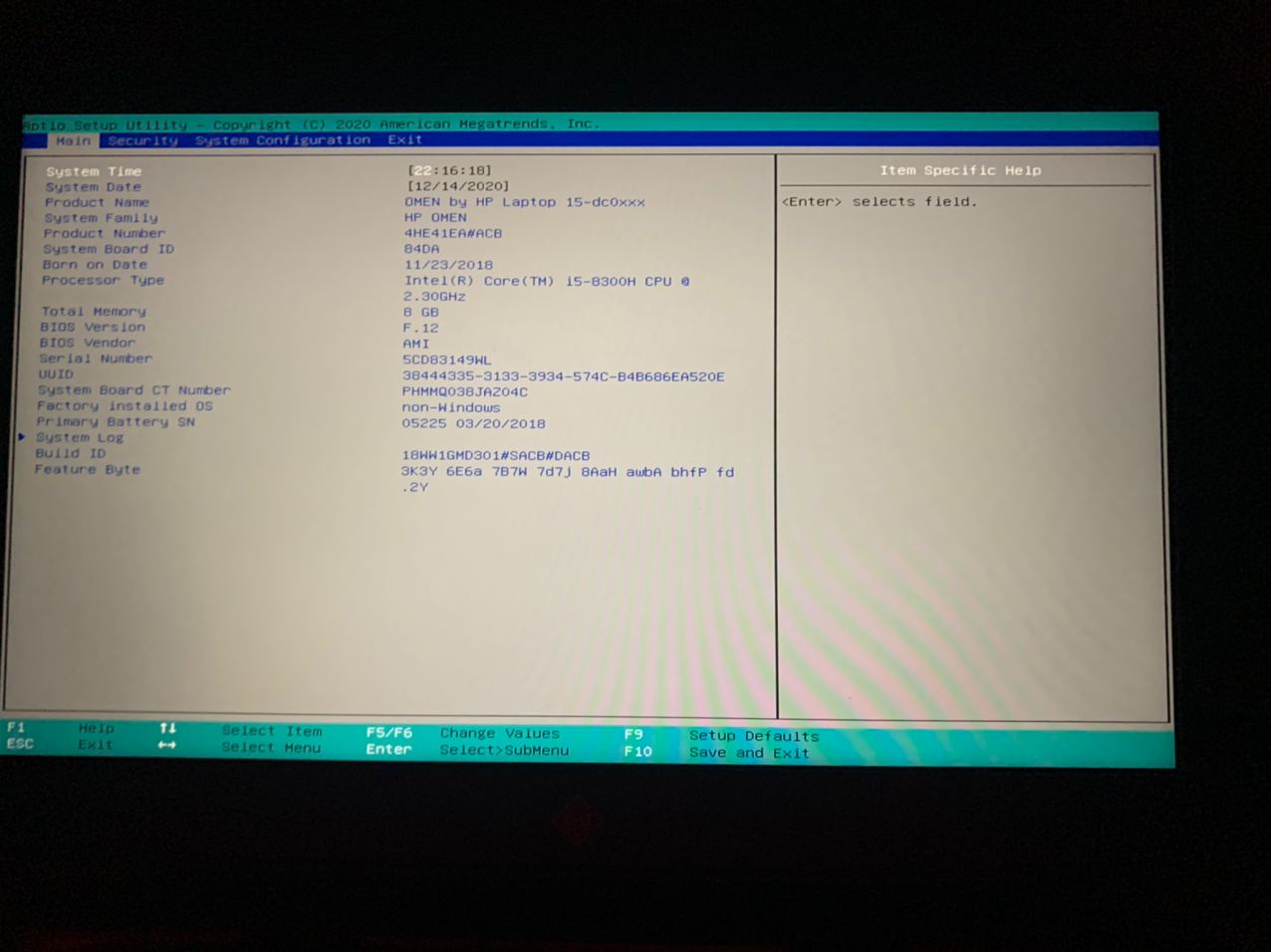Click the Item Specific Help heading
This screenshot has height=952, width=1271.
coord(960,170)
